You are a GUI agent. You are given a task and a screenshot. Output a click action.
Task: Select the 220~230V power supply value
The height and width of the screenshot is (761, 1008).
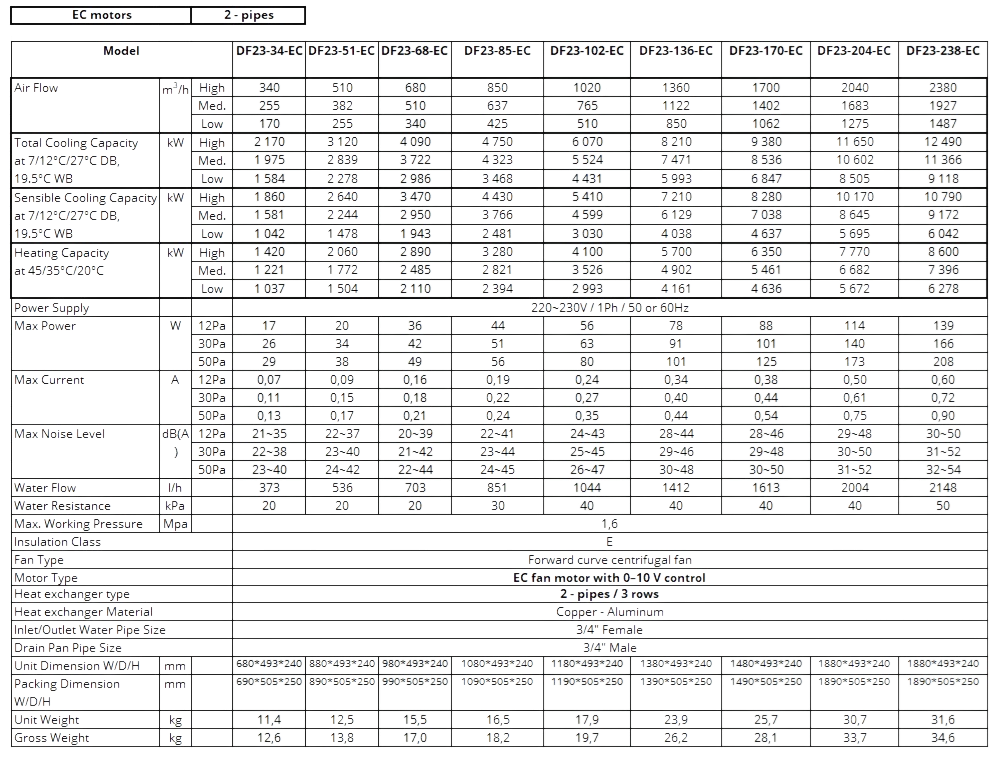point(609,308)
